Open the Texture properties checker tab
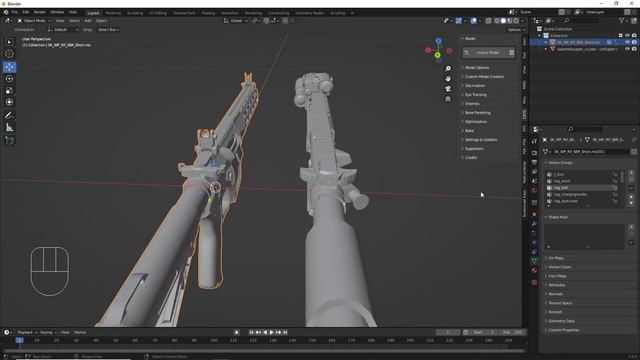 click(534, 282)
